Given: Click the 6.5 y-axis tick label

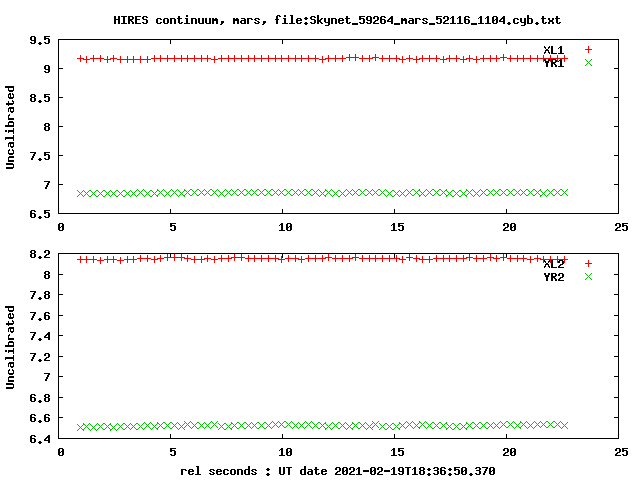Looking at the screenshot, I should 40,214.
